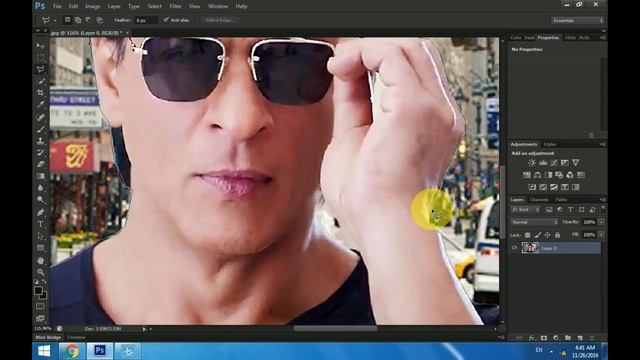Switch to the Channels tab

click(539, 200)
